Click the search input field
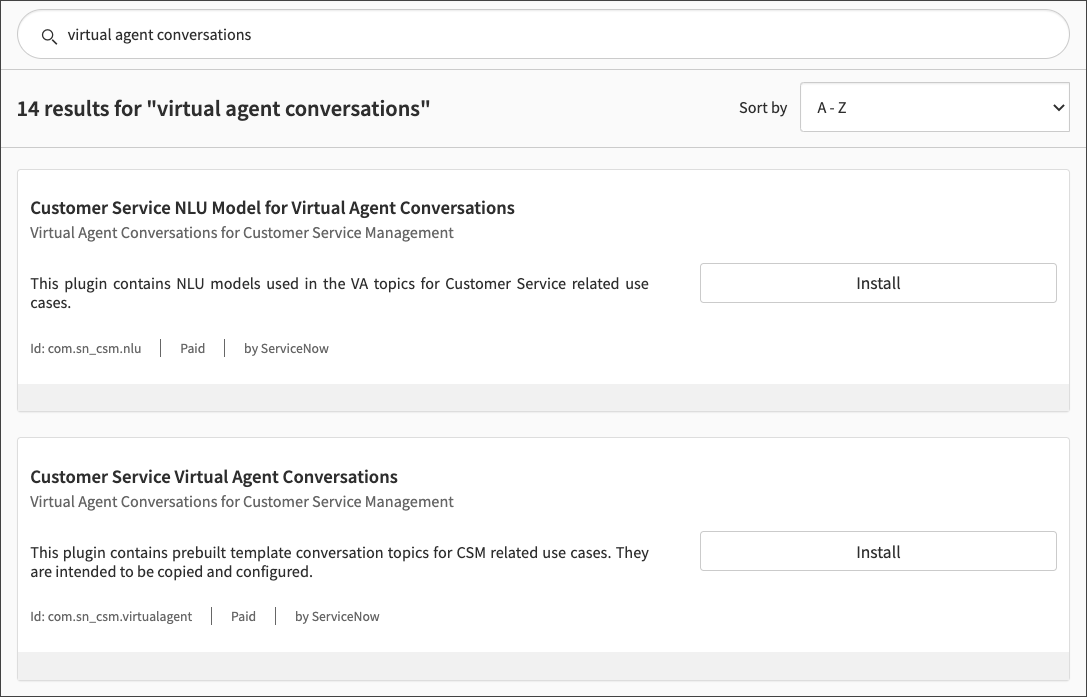The image size is (1087, 697). click(400, 34)
